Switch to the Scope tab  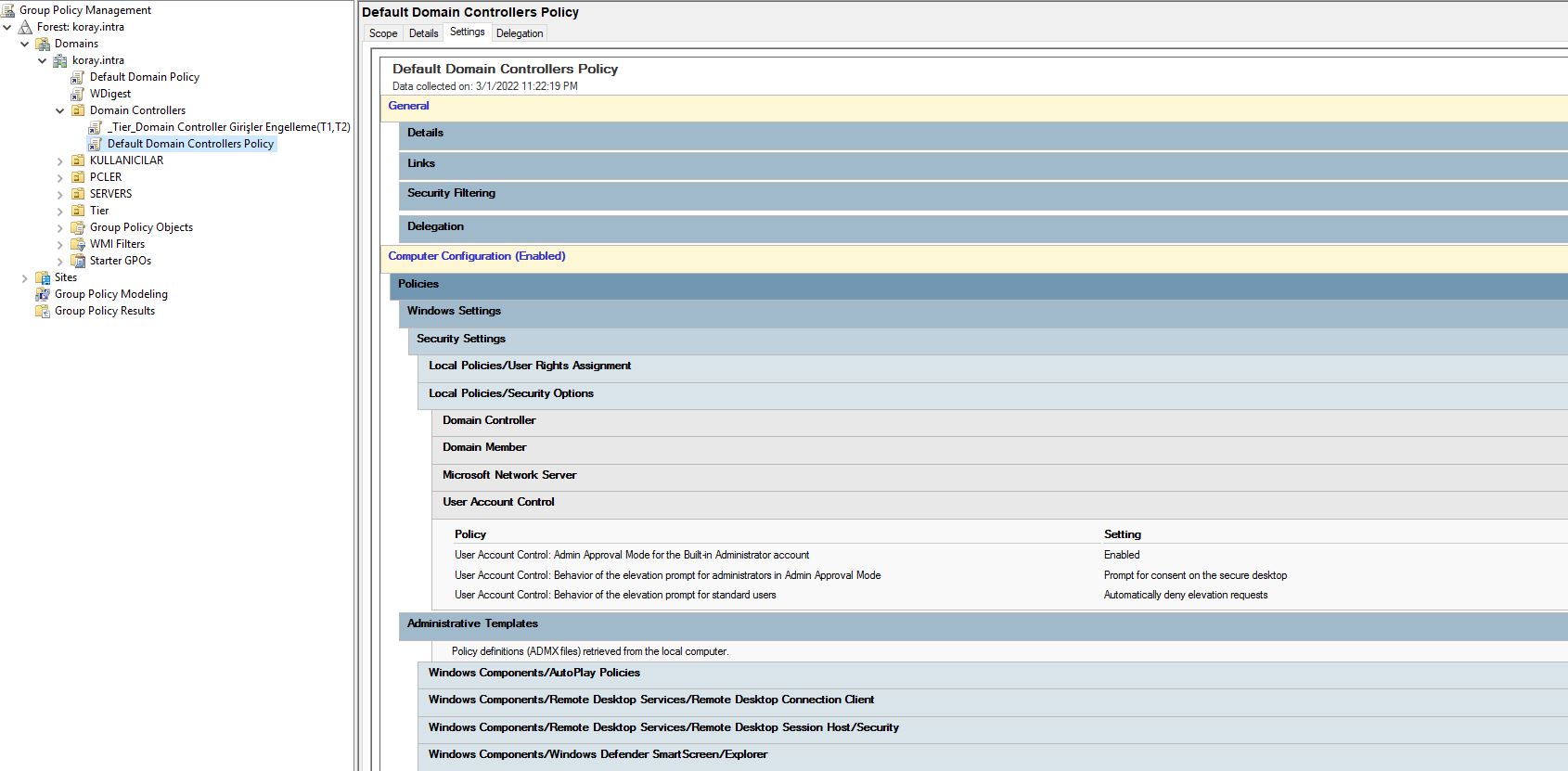[383, 33]
